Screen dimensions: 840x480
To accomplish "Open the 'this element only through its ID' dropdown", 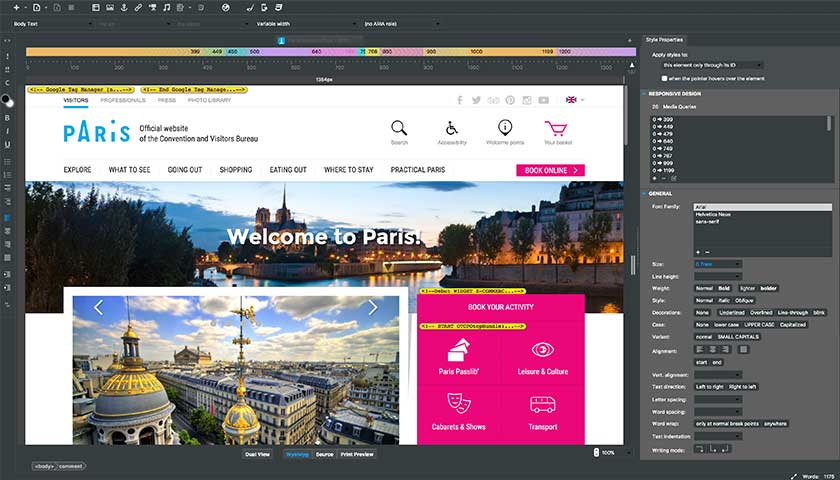I will click(x=712, y=65).
